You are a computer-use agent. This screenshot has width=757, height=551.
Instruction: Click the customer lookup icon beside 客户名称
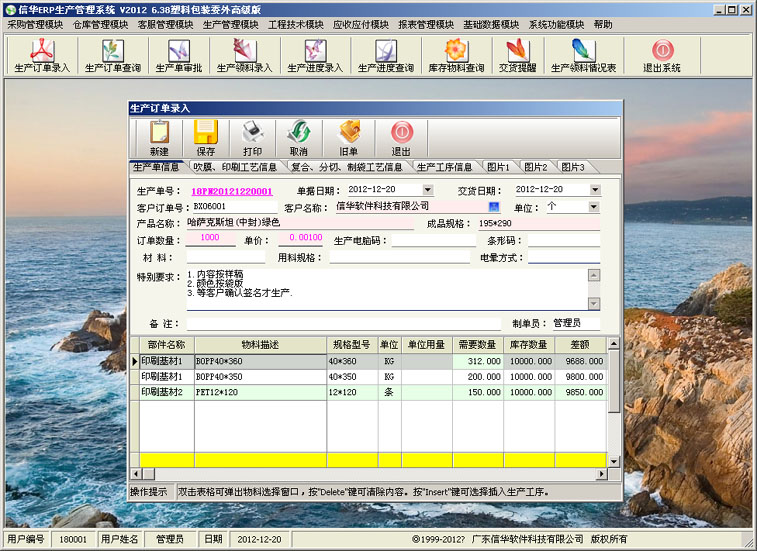click(x=493, y=206)
